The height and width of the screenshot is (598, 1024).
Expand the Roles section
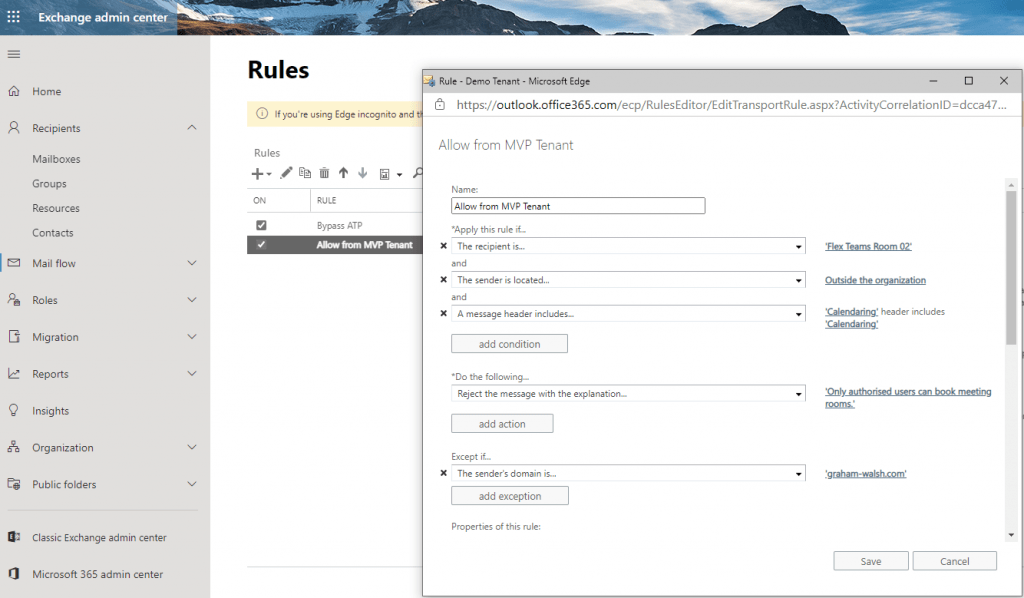[192, 300]
